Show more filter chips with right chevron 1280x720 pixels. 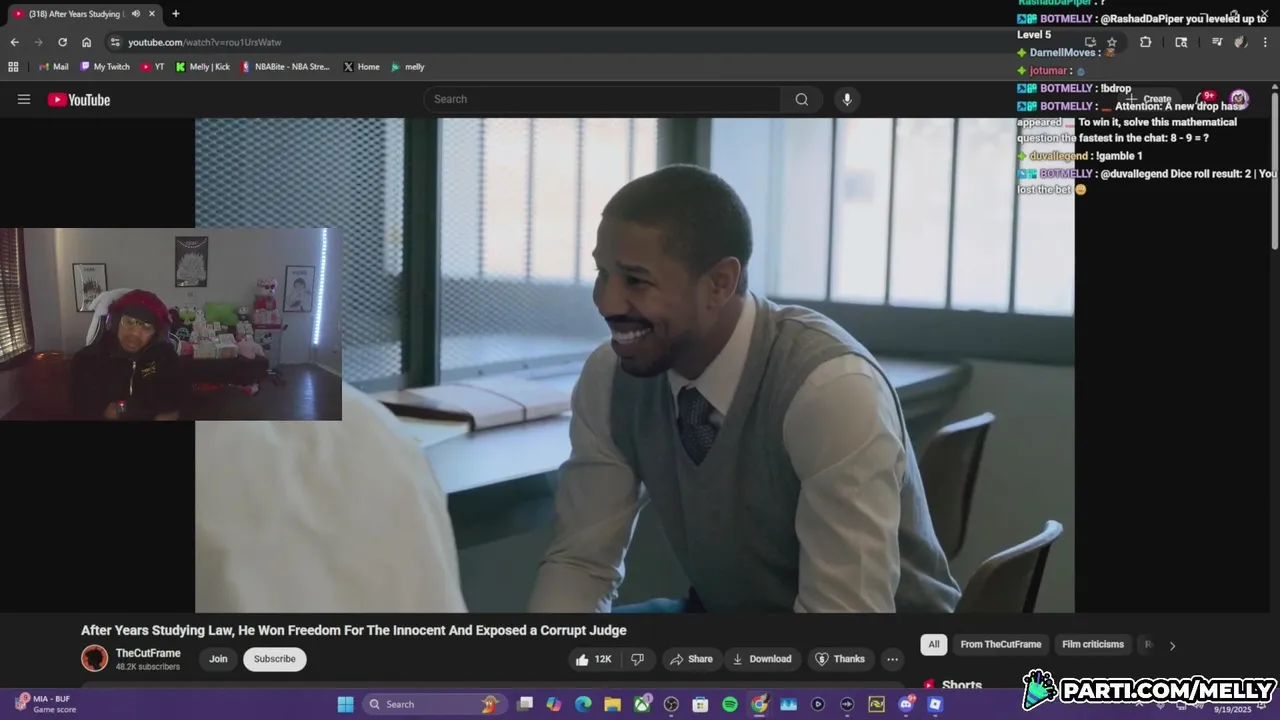1172,645
